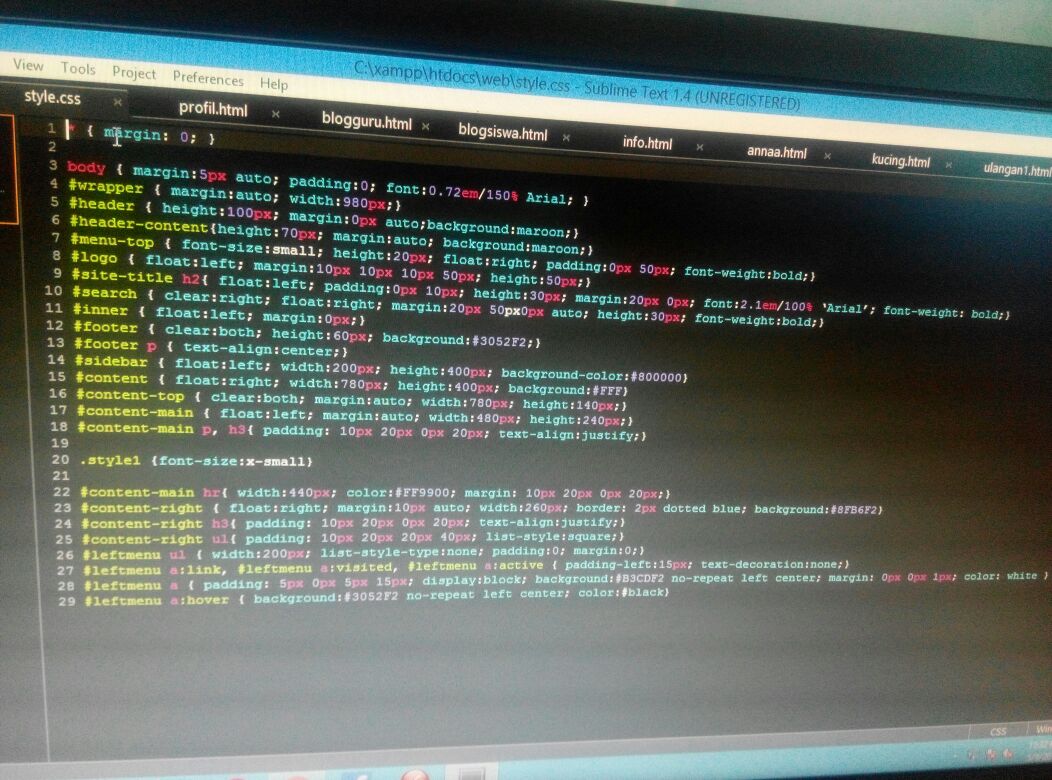Click line number 21 in the gutter
This screenshot has height=780, width=1052.
click(x=61, y=476)
